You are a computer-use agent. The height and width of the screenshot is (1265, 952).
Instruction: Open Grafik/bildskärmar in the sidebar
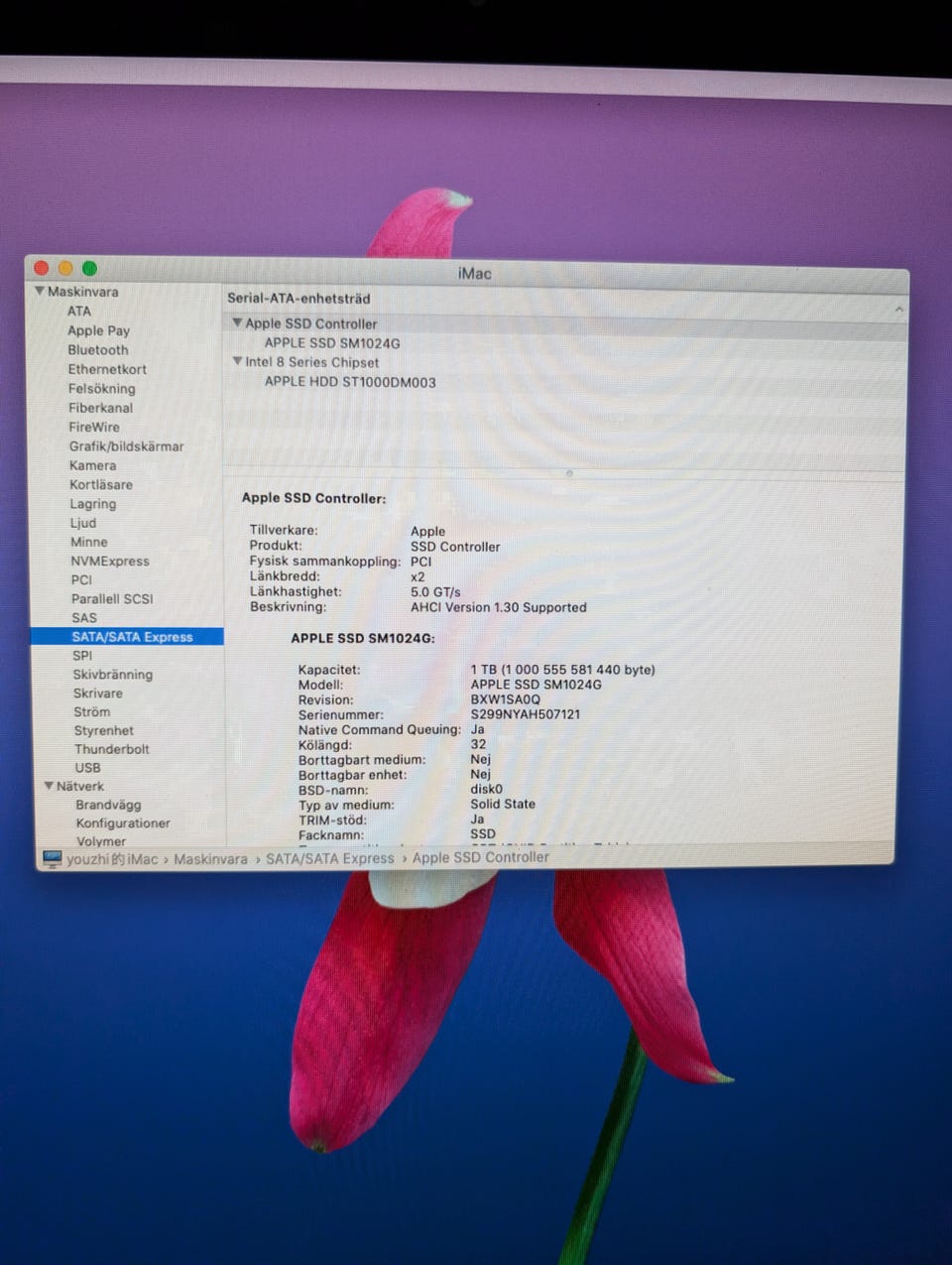pos(126,446)
